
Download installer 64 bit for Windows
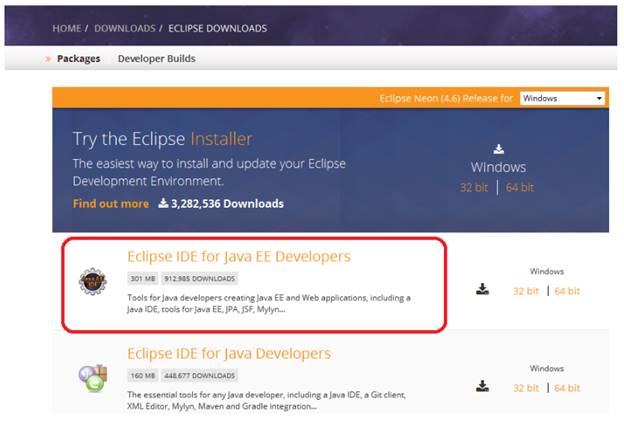pos(520,187)
